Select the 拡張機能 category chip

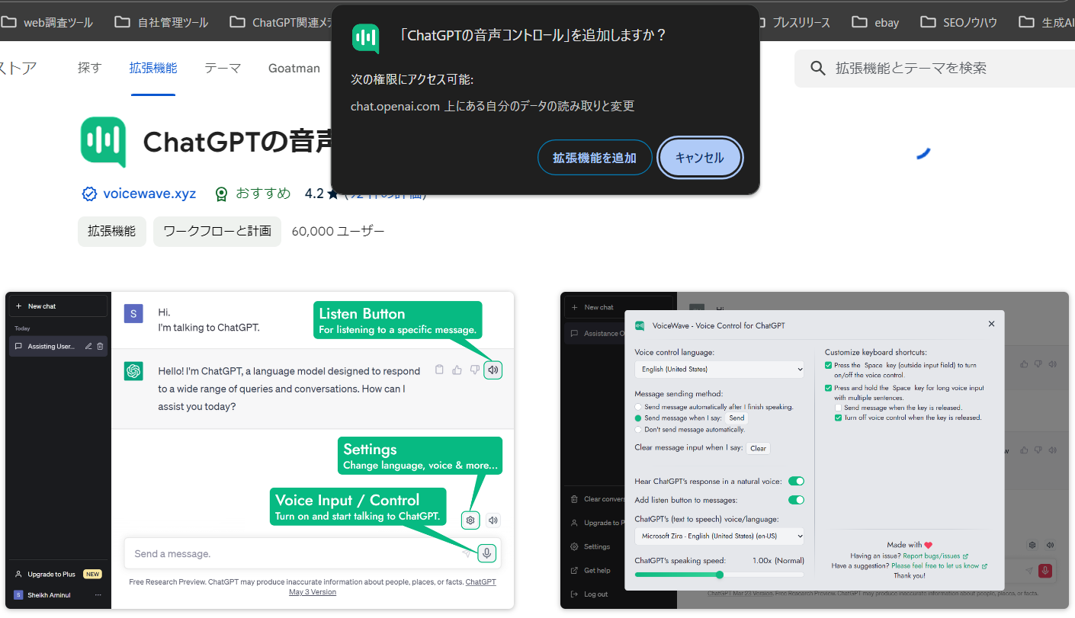click(x=111, y=231)
